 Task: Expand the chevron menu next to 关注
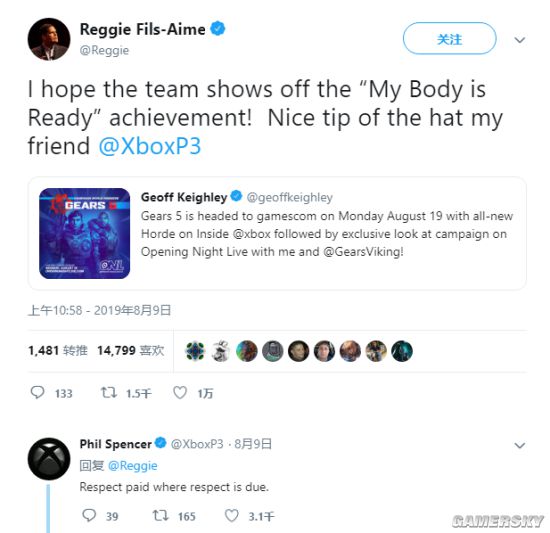(519, 40)
